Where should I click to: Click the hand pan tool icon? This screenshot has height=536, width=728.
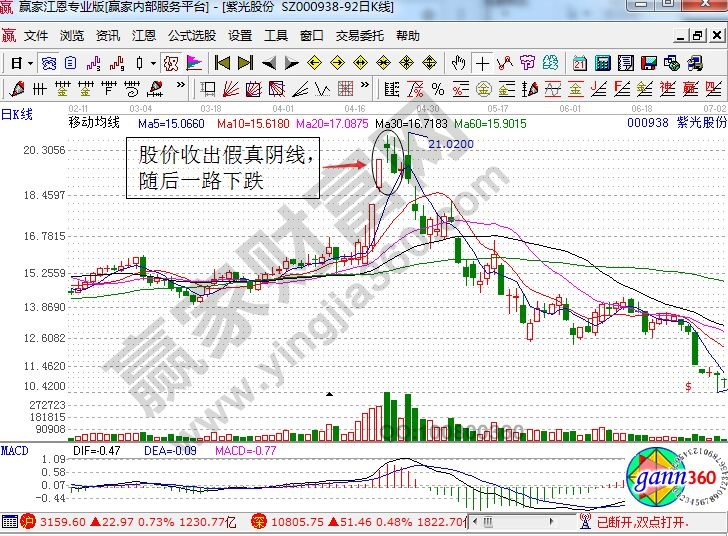tap(459, 62)
